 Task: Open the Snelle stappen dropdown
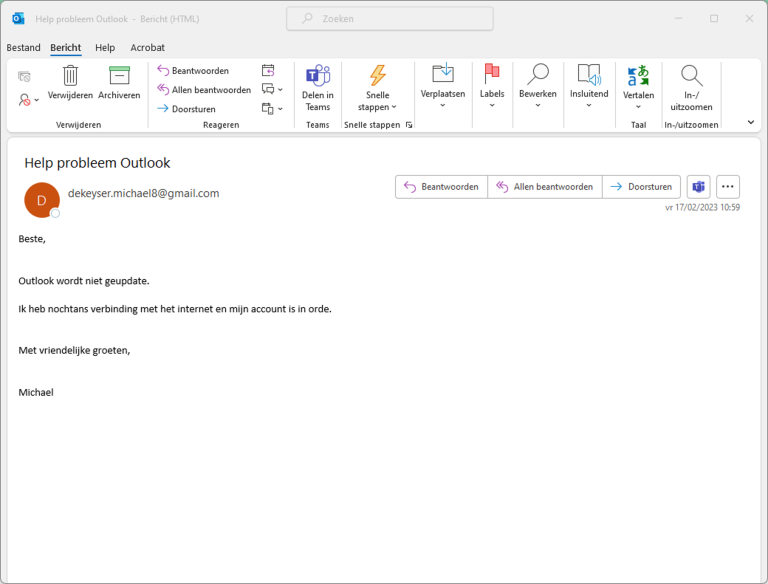tap(377, 107)
